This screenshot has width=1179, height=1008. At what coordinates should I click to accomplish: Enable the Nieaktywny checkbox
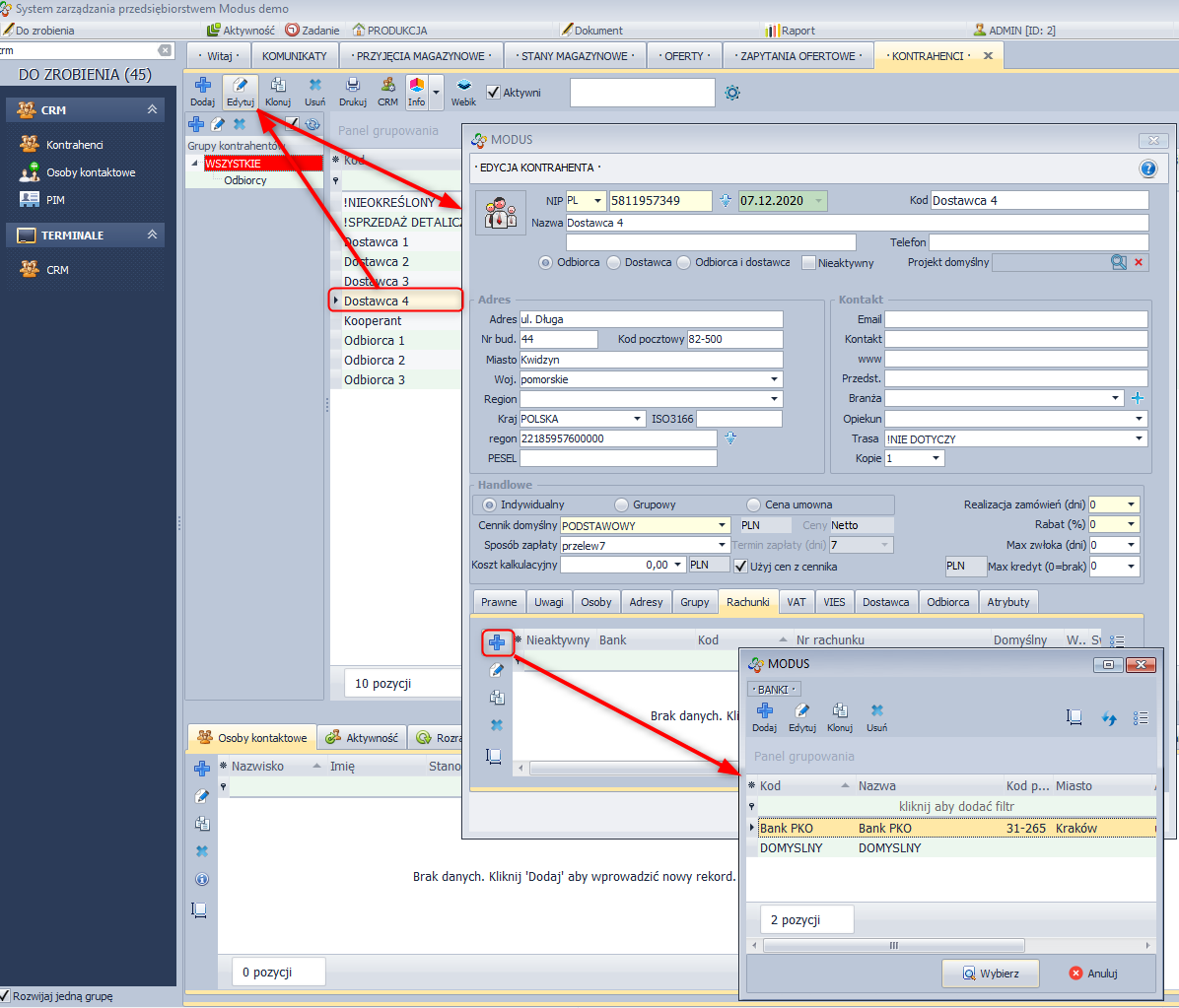tap(809, 263)
